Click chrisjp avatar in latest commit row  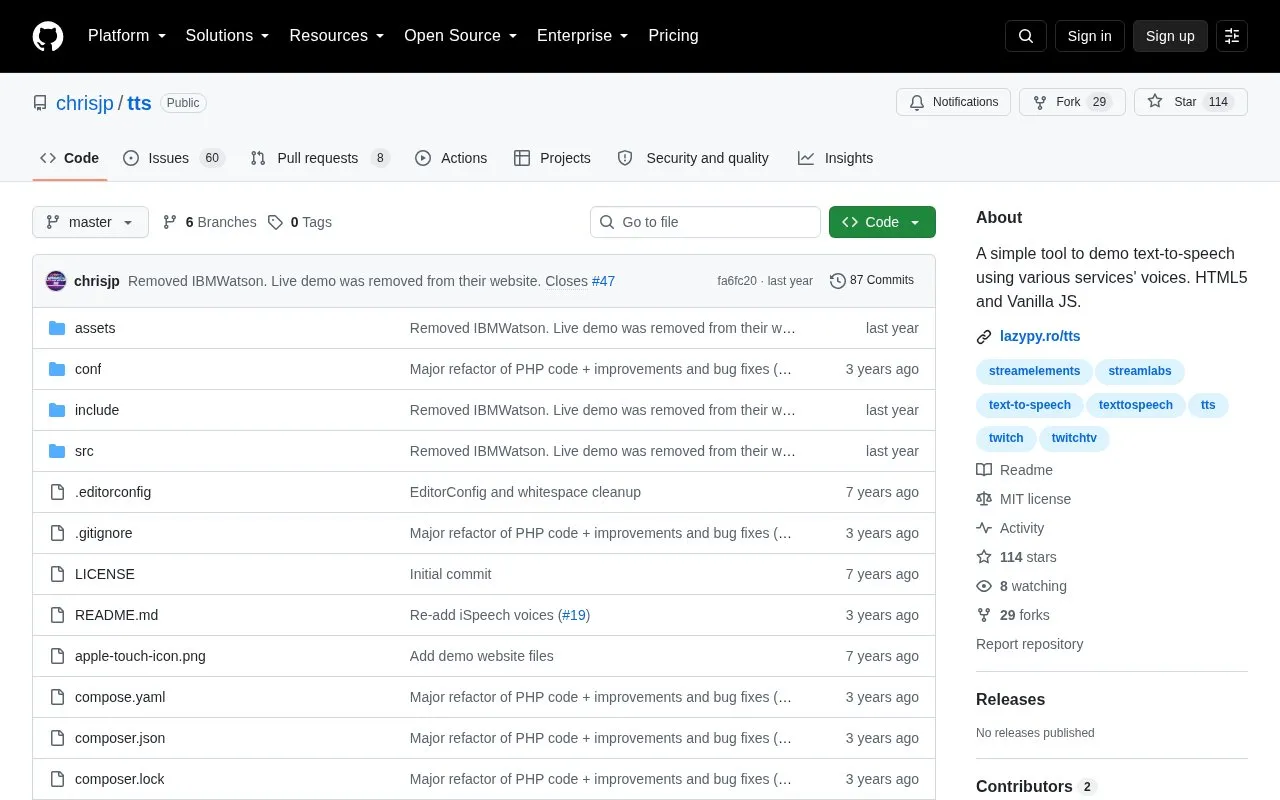tap(56, 281)
